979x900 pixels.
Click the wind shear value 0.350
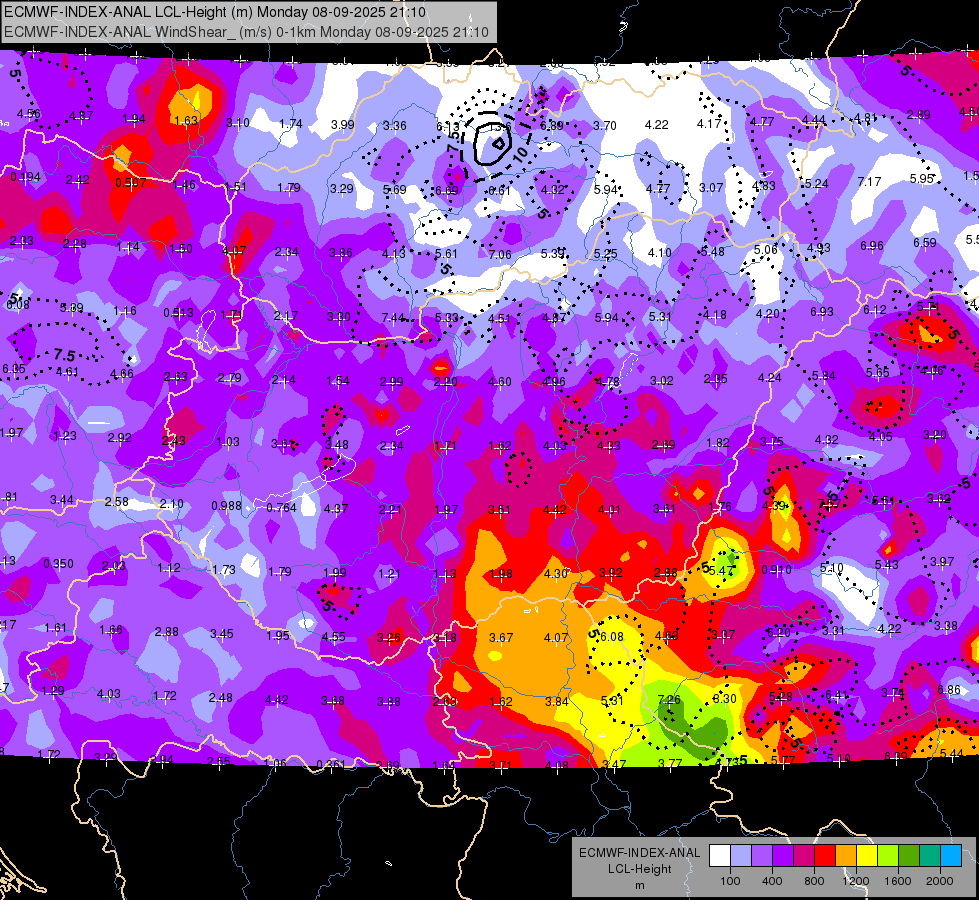[x=58, y=564]
